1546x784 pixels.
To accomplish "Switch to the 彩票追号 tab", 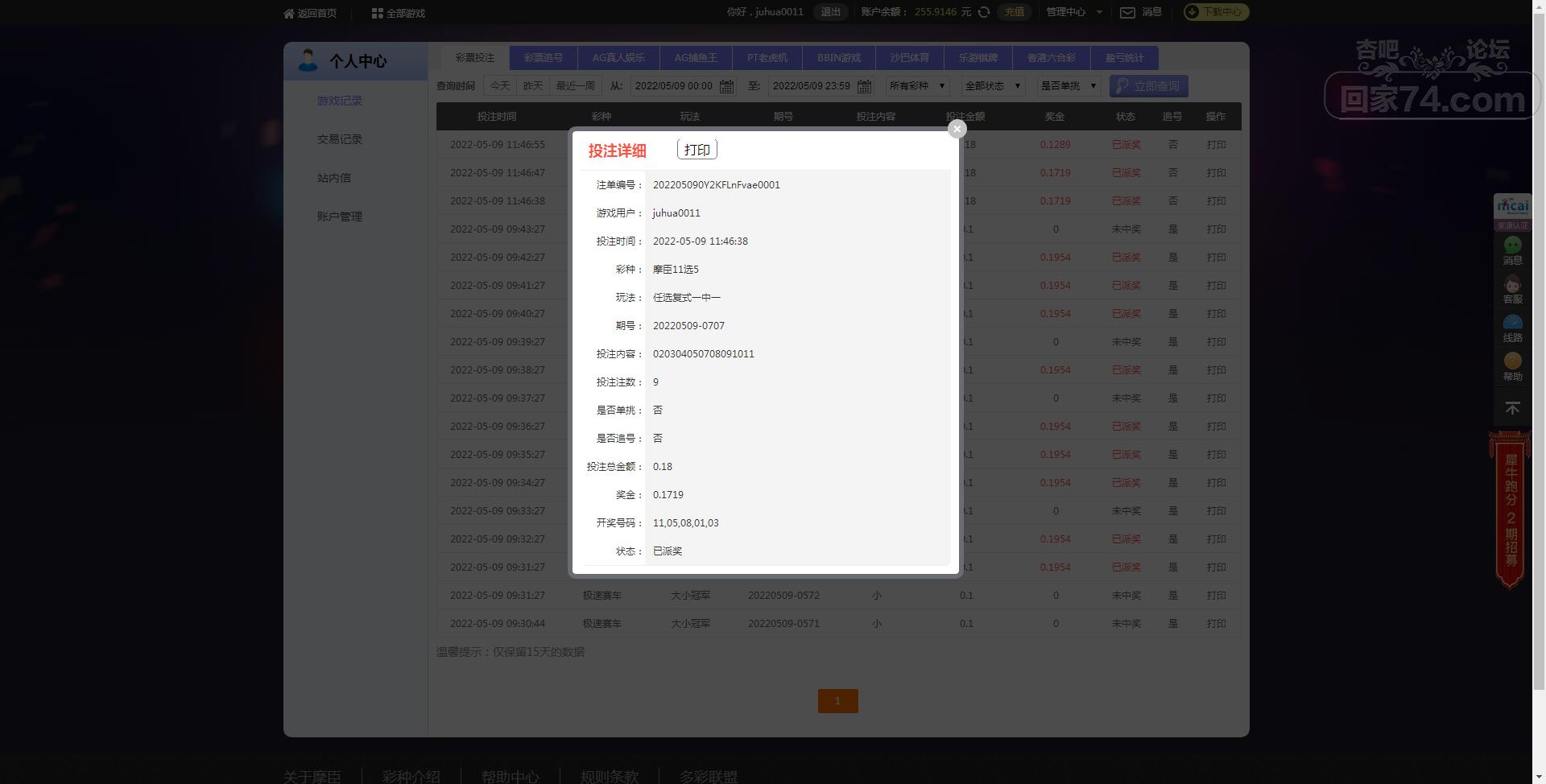I will click(x=544, y=58).
